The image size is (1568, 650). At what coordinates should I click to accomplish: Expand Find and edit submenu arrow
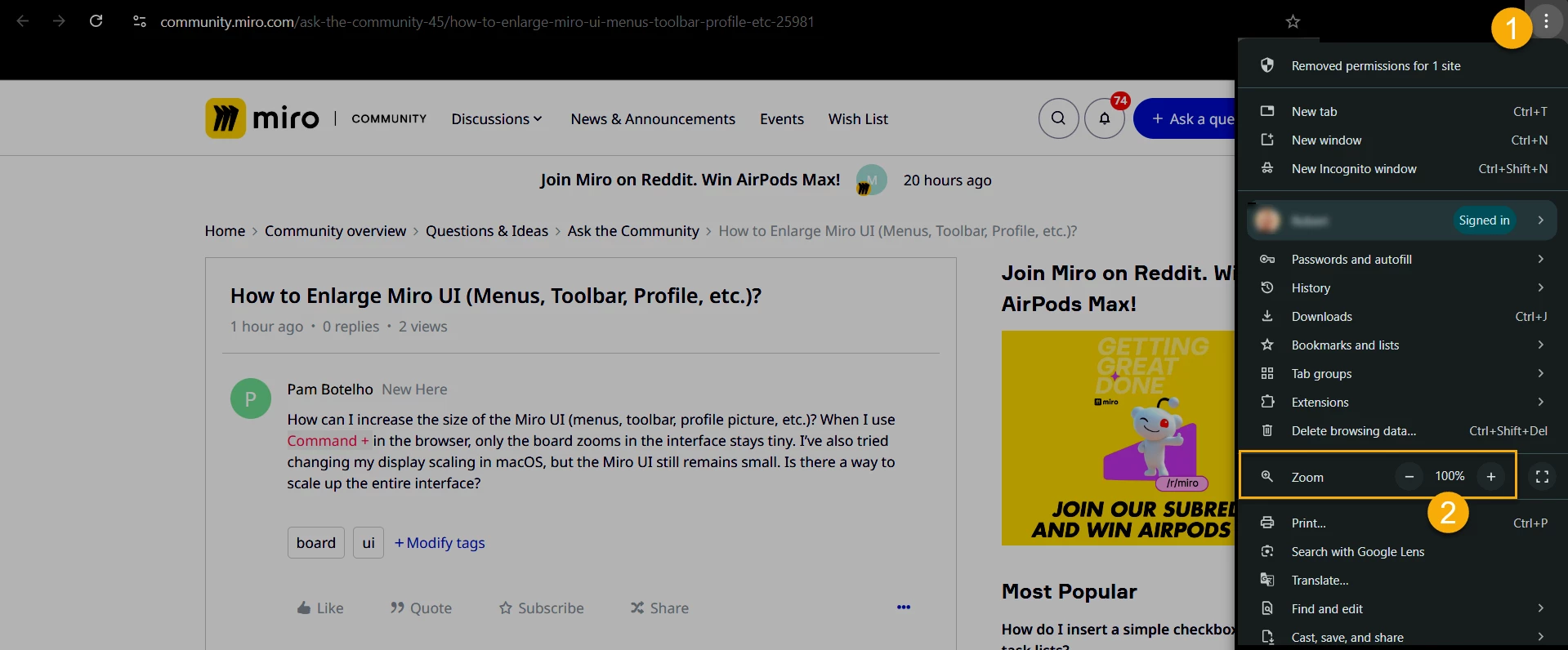point(1540,608)
